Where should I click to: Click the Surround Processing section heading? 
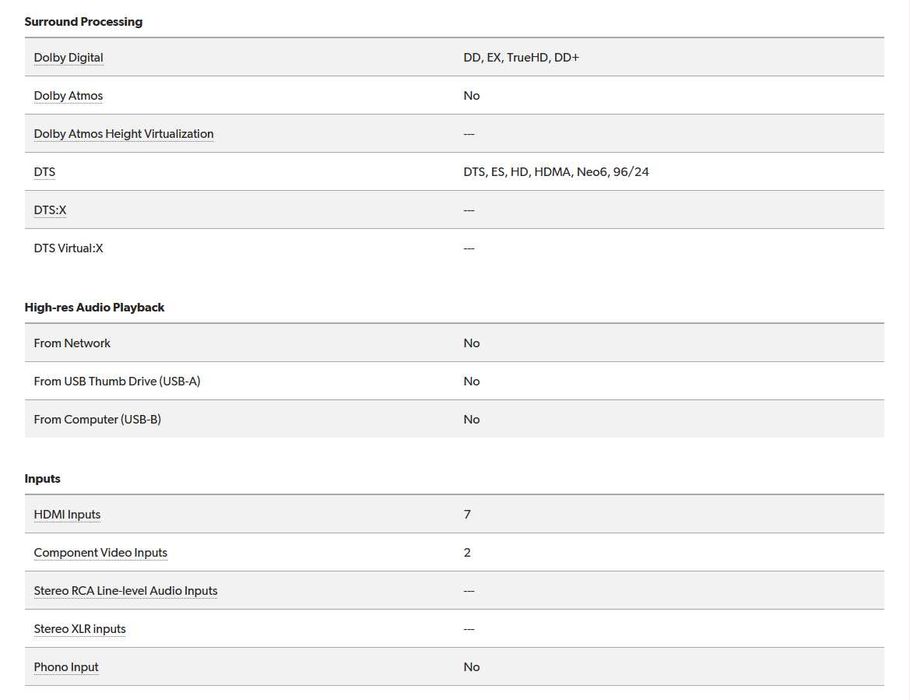pyautogui.click(x=83, y=22)
